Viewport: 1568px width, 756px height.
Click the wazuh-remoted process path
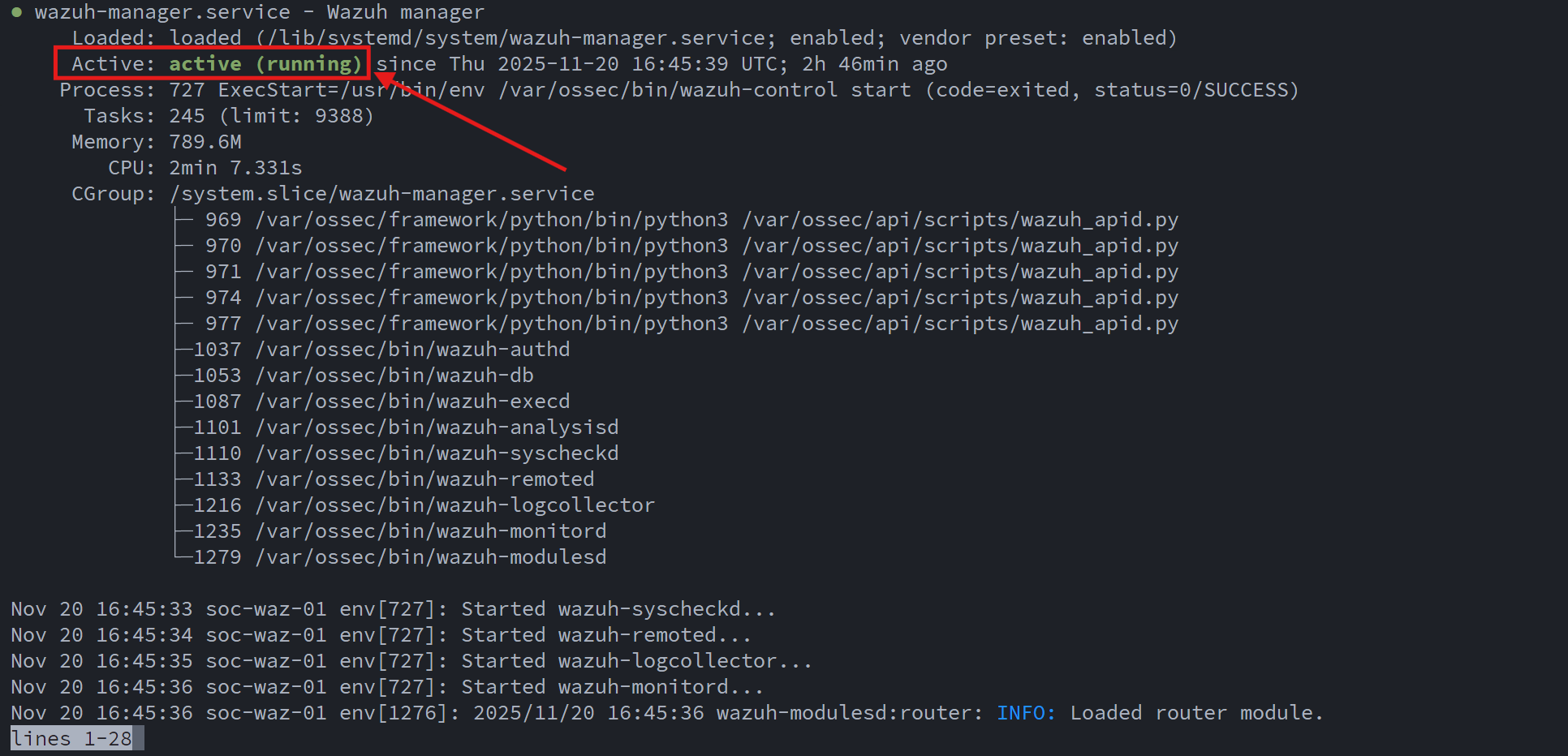[424, 479]
